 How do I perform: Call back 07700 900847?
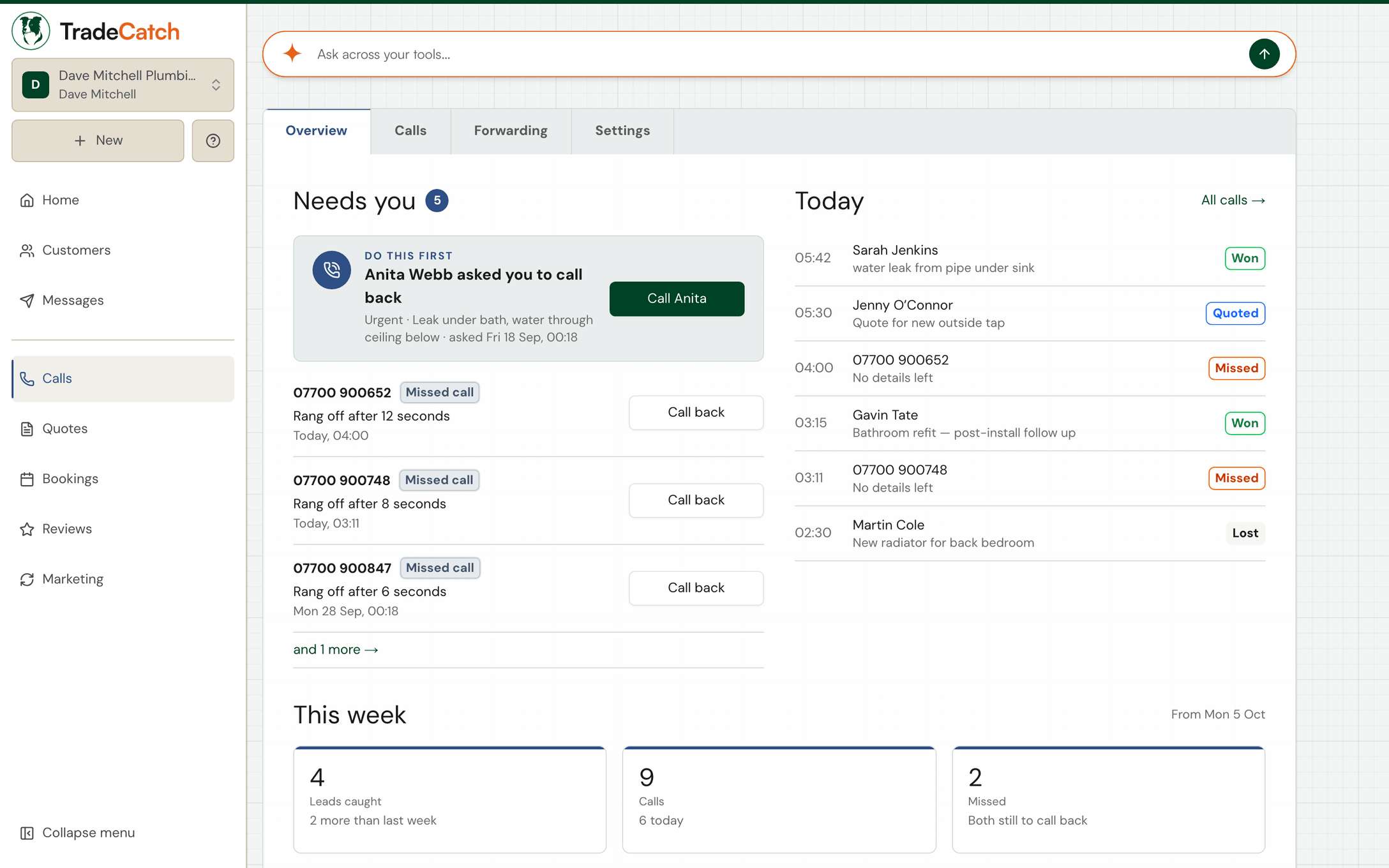[696, 588]
